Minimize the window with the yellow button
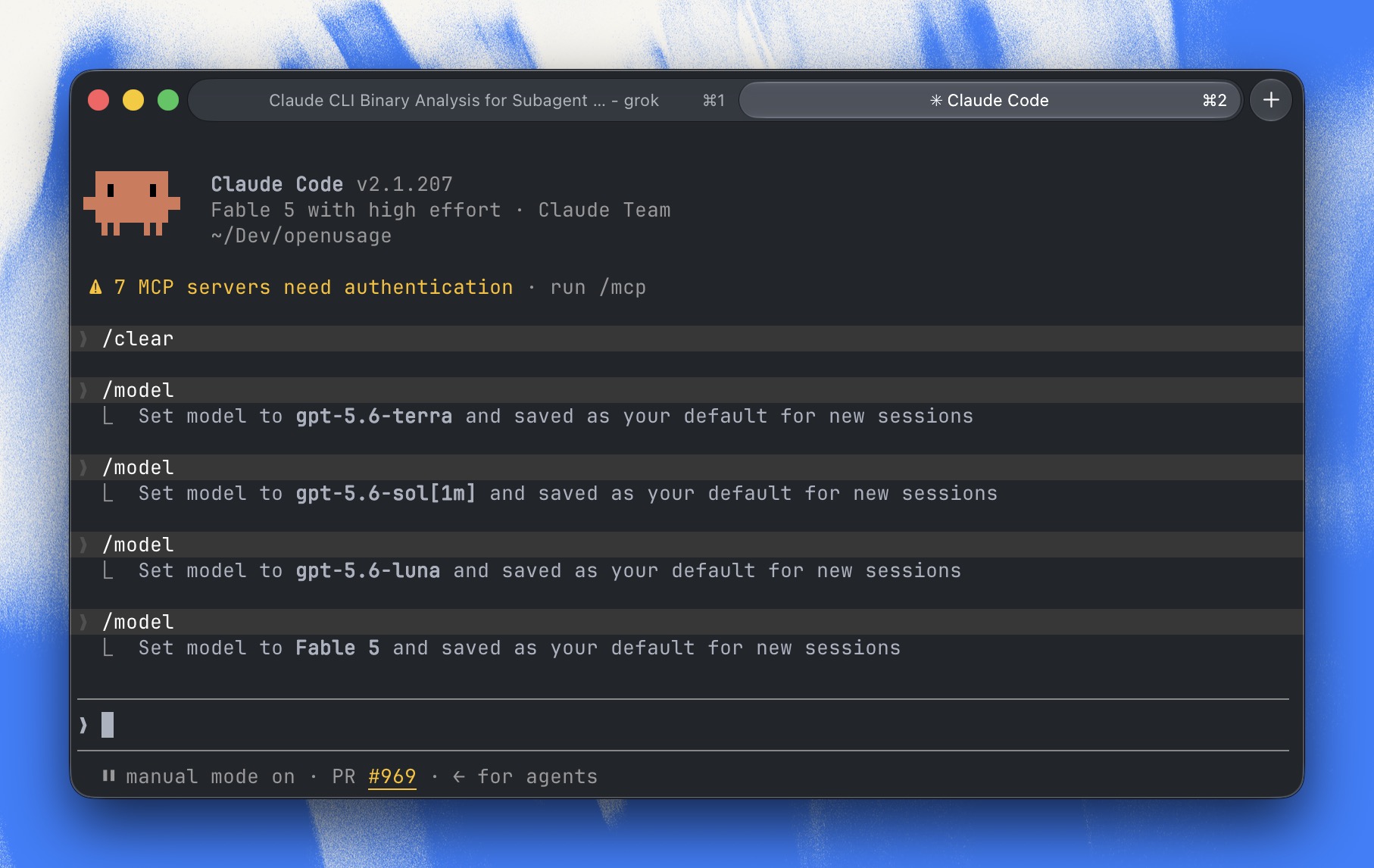Viewport: 1374px width, 868px height. (133, 100)
